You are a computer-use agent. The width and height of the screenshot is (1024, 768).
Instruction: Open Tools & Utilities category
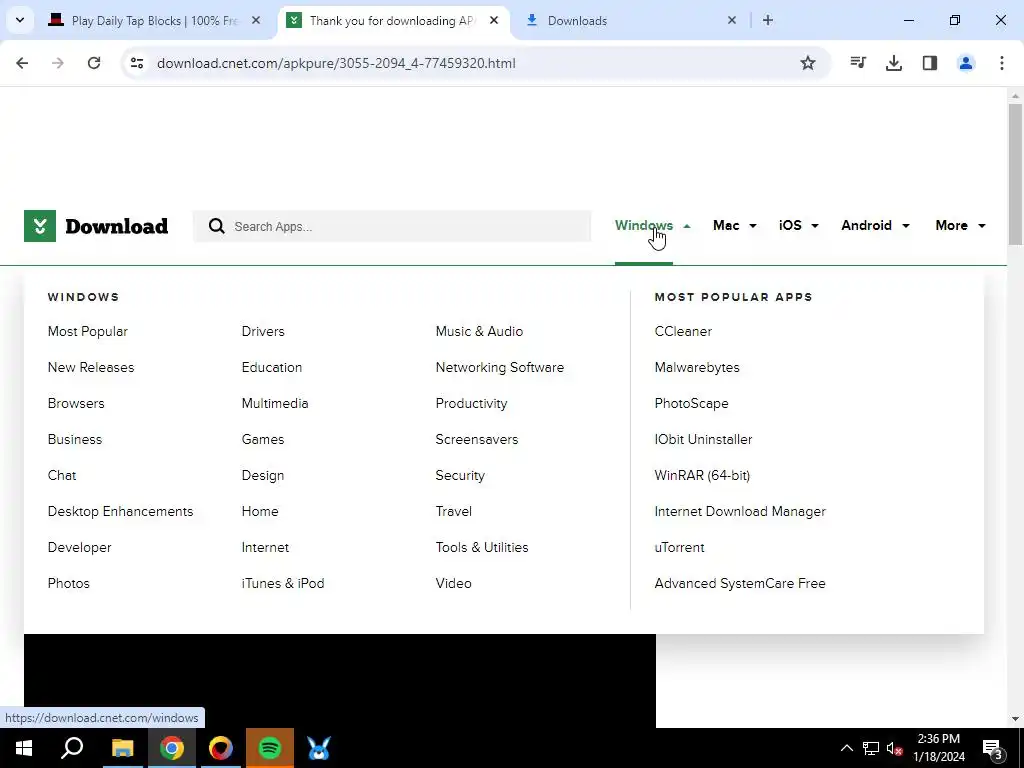[x=482, y=547]
